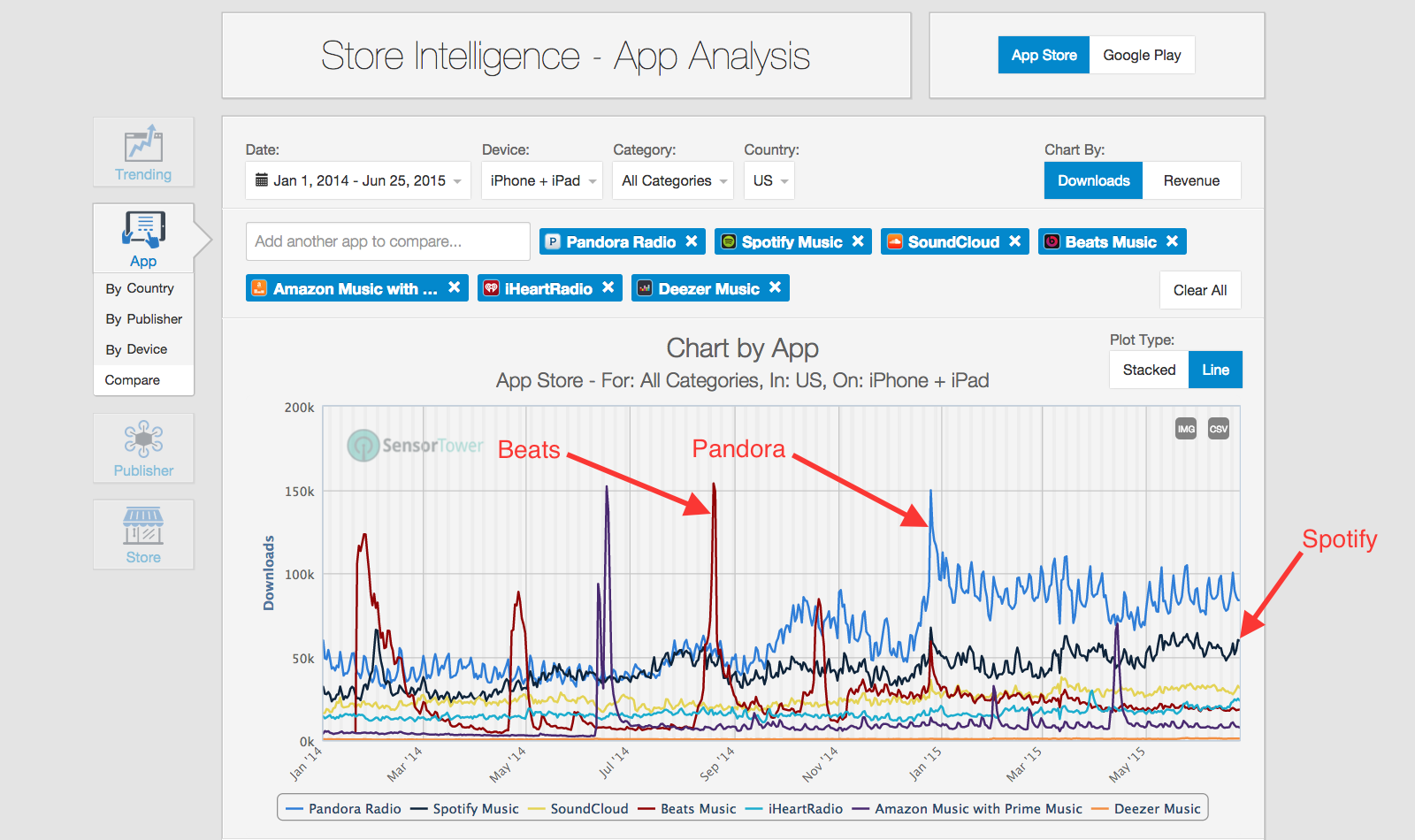Click the Pandora Radio app icon in tag
Screen dimensions: 1415x840
553,241
